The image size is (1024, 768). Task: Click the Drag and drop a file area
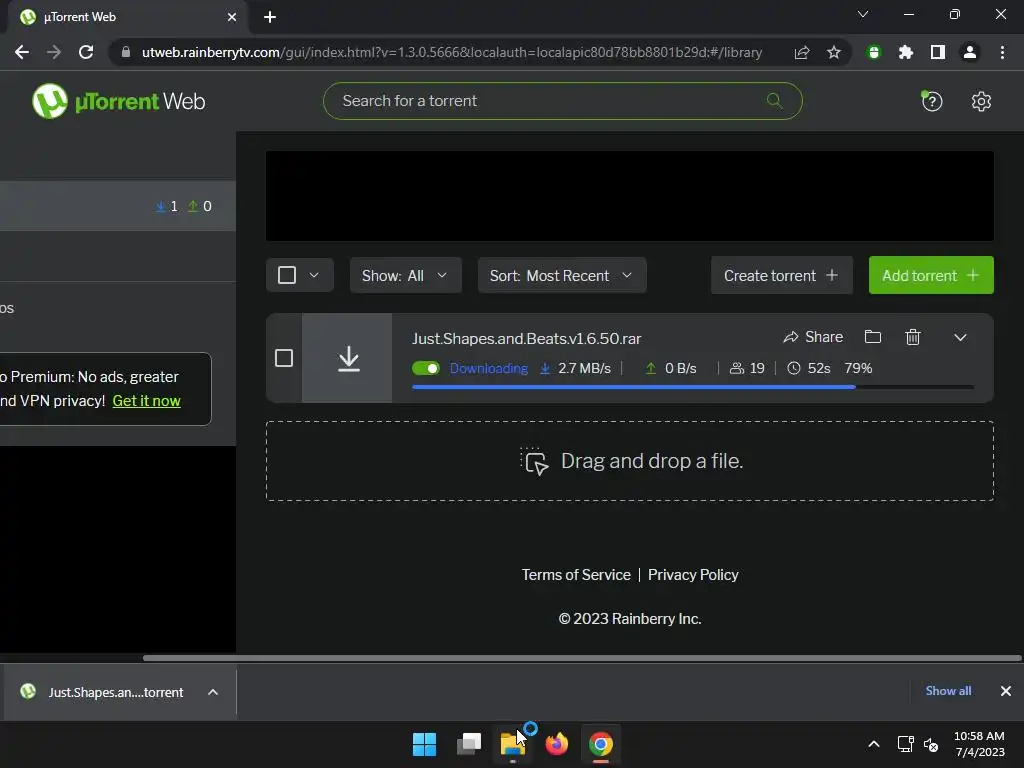pyautogui.click(x=630, y=461)
